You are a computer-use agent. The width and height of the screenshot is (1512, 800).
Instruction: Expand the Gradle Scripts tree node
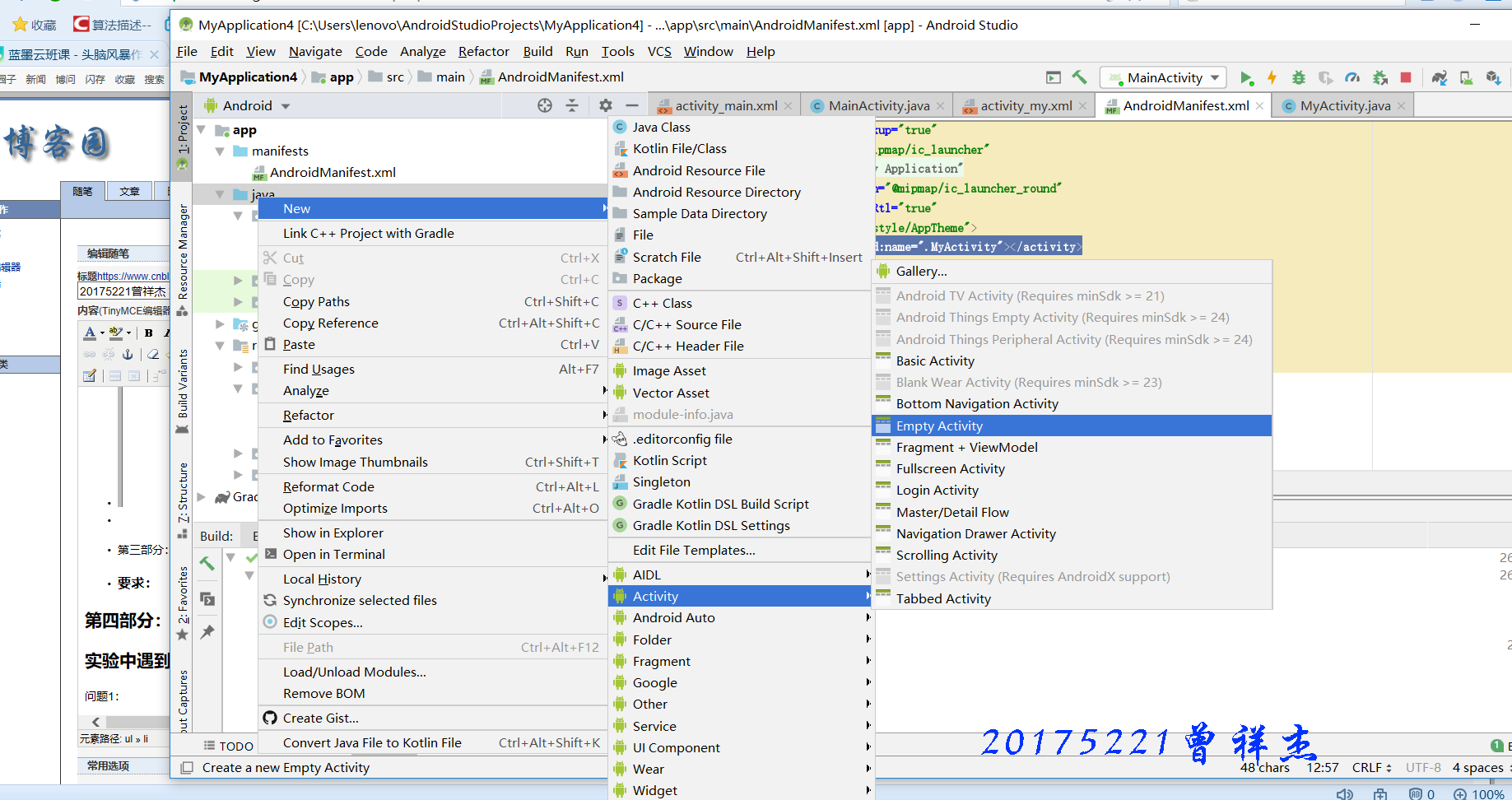(201, 497)
